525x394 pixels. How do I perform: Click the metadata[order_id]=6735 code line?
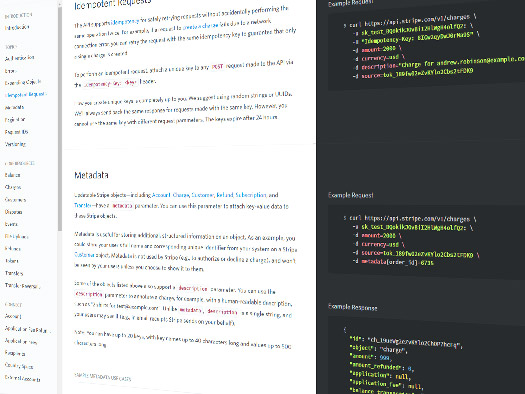click(393, 262)
